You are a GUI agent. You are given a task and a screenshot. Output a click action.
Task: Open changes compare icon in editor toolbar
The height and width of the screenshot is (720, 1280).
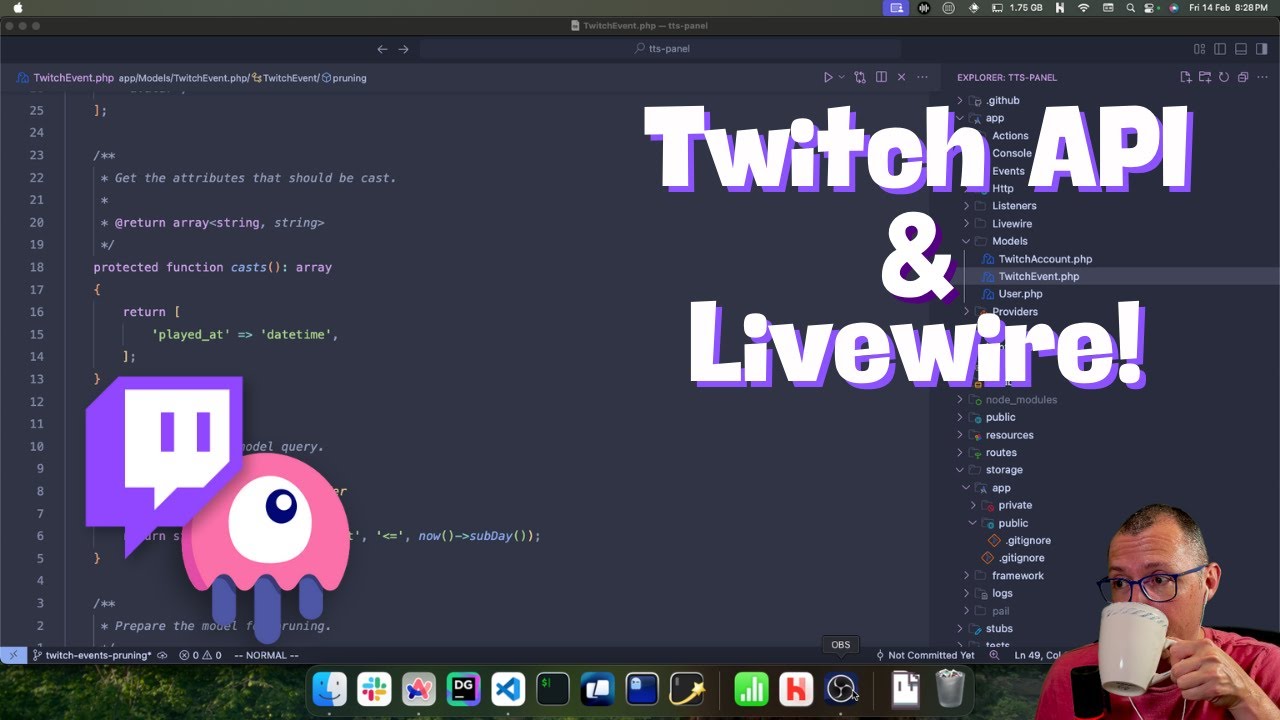[860, 77]
